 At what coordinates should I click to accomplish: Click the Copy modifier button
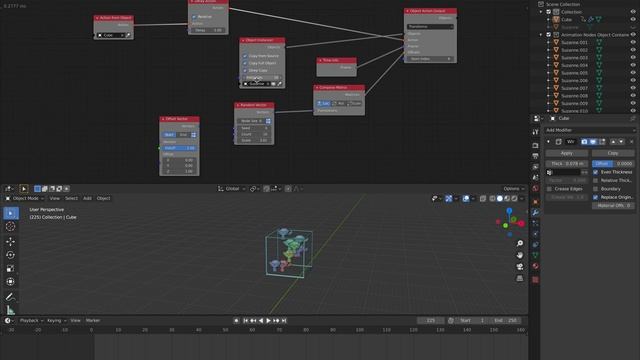click(x=613, y=153)
